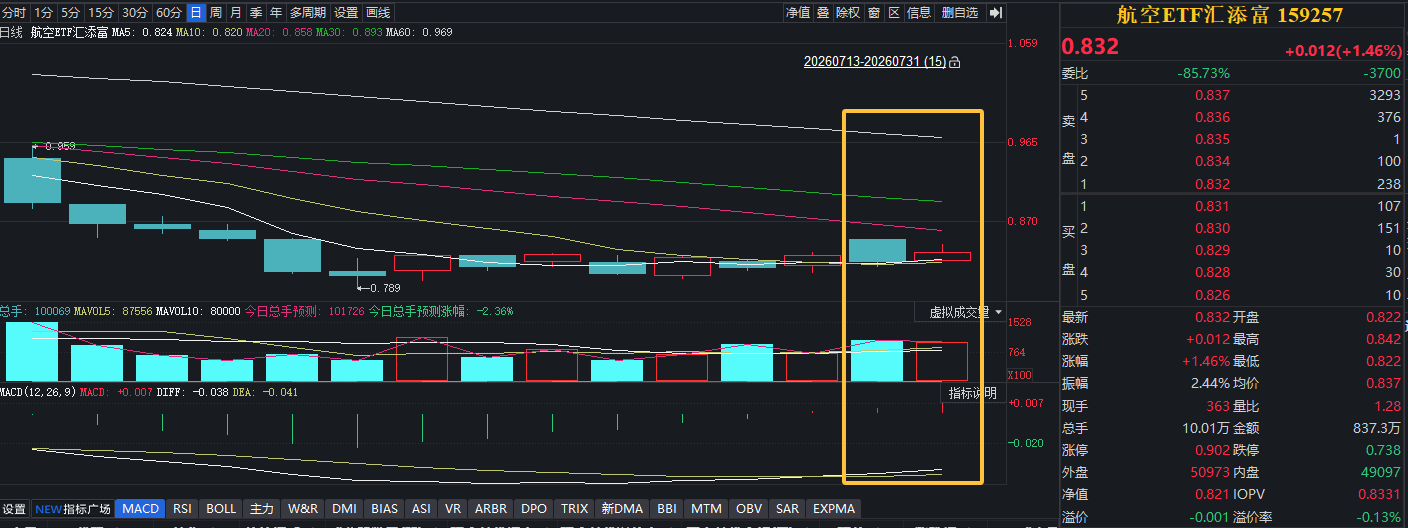Screen dimensions: 1408x528
Task: Click the 指标说明 indicator help button
Action: pyautogui.click(x=972, y=393)
